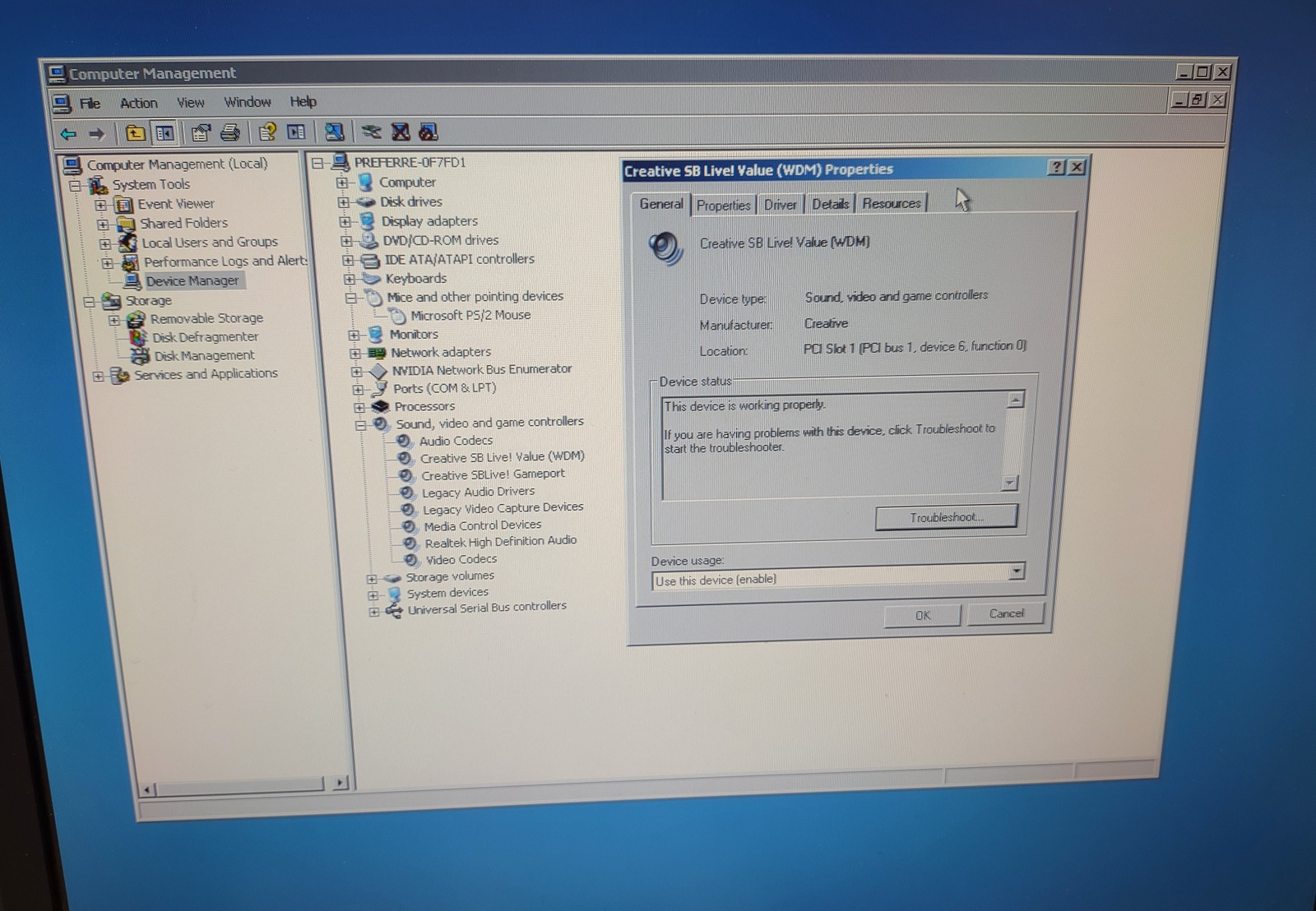Toggle the Show/Hide Console Tree button
The image size is (1316, 911).
pos(164,132)
